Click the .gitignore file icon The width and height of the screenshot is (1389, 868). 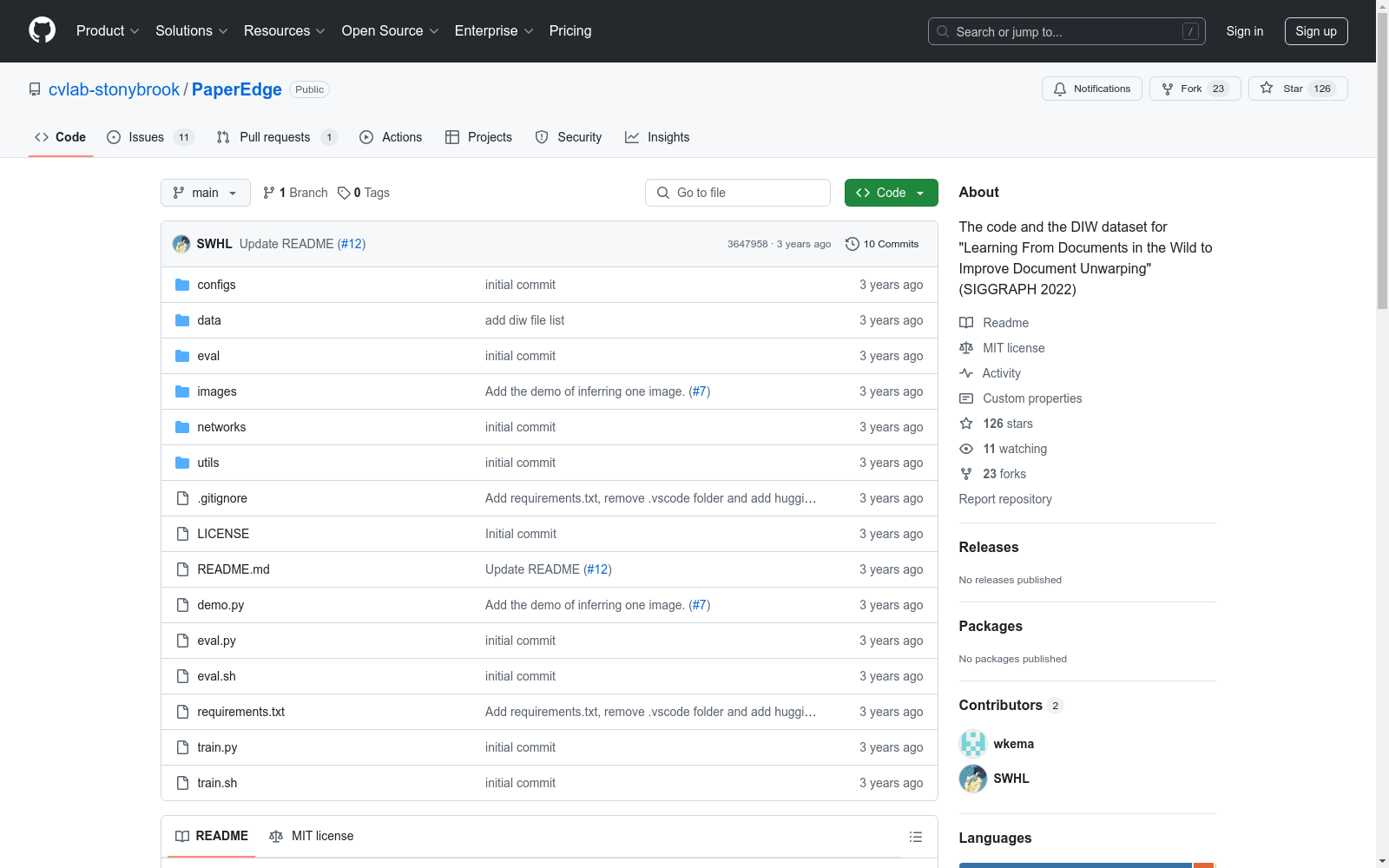[182, 498]
